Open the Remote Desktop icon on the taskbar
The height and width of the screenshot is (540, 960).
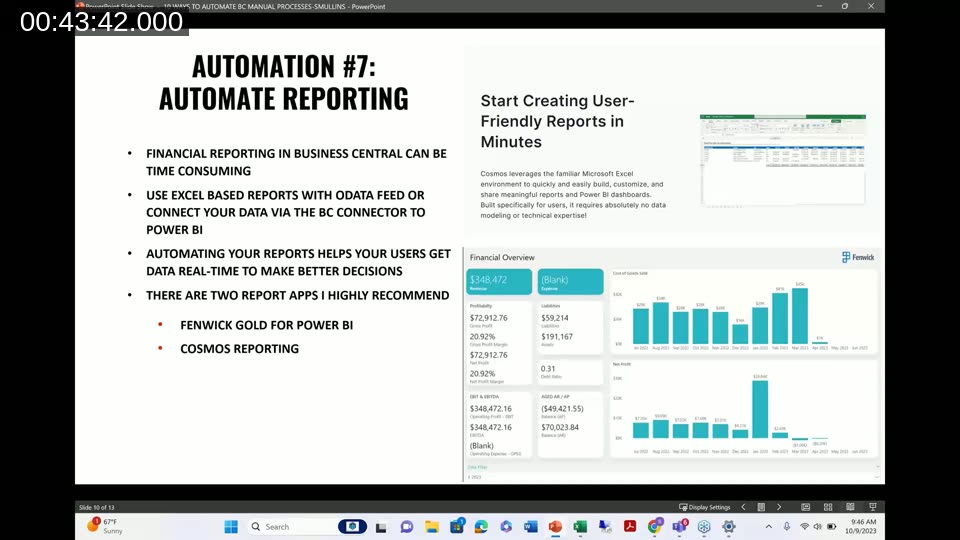click(605, 527)
